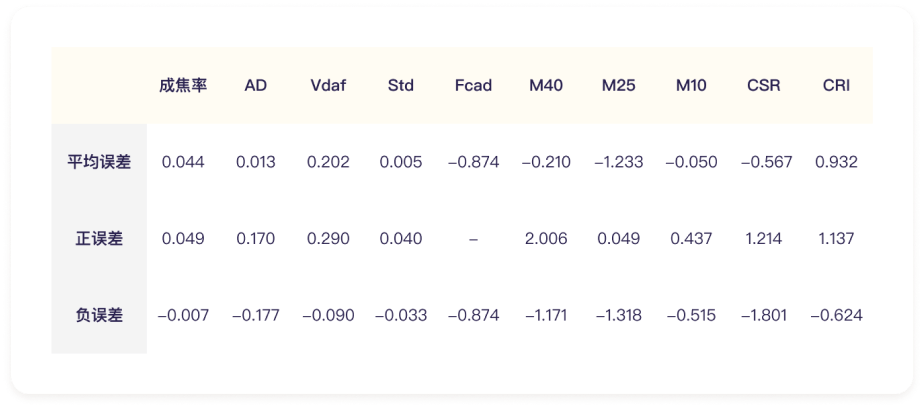The image size is (922, 407).
Task: Click the M25 column header
Action: 618,86
